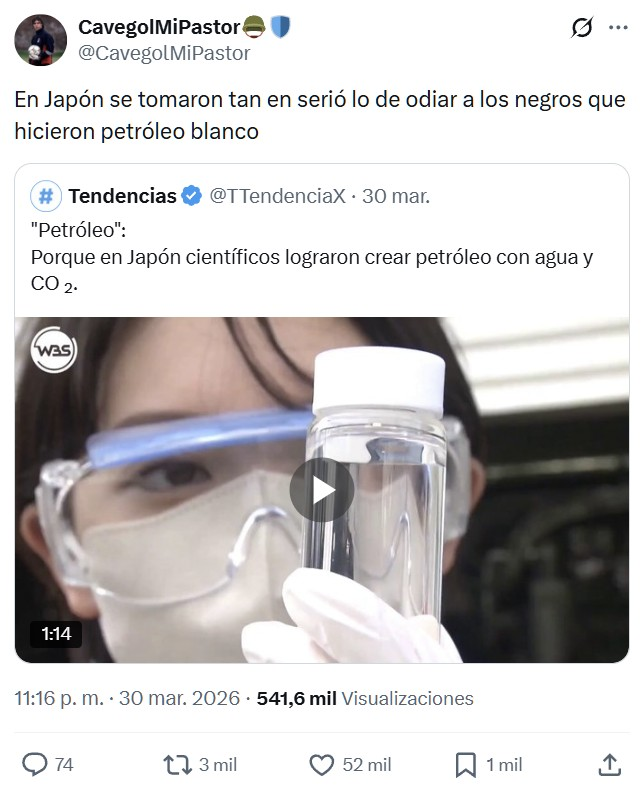Click the @CavegolMiPastor handle

[164, 53]
